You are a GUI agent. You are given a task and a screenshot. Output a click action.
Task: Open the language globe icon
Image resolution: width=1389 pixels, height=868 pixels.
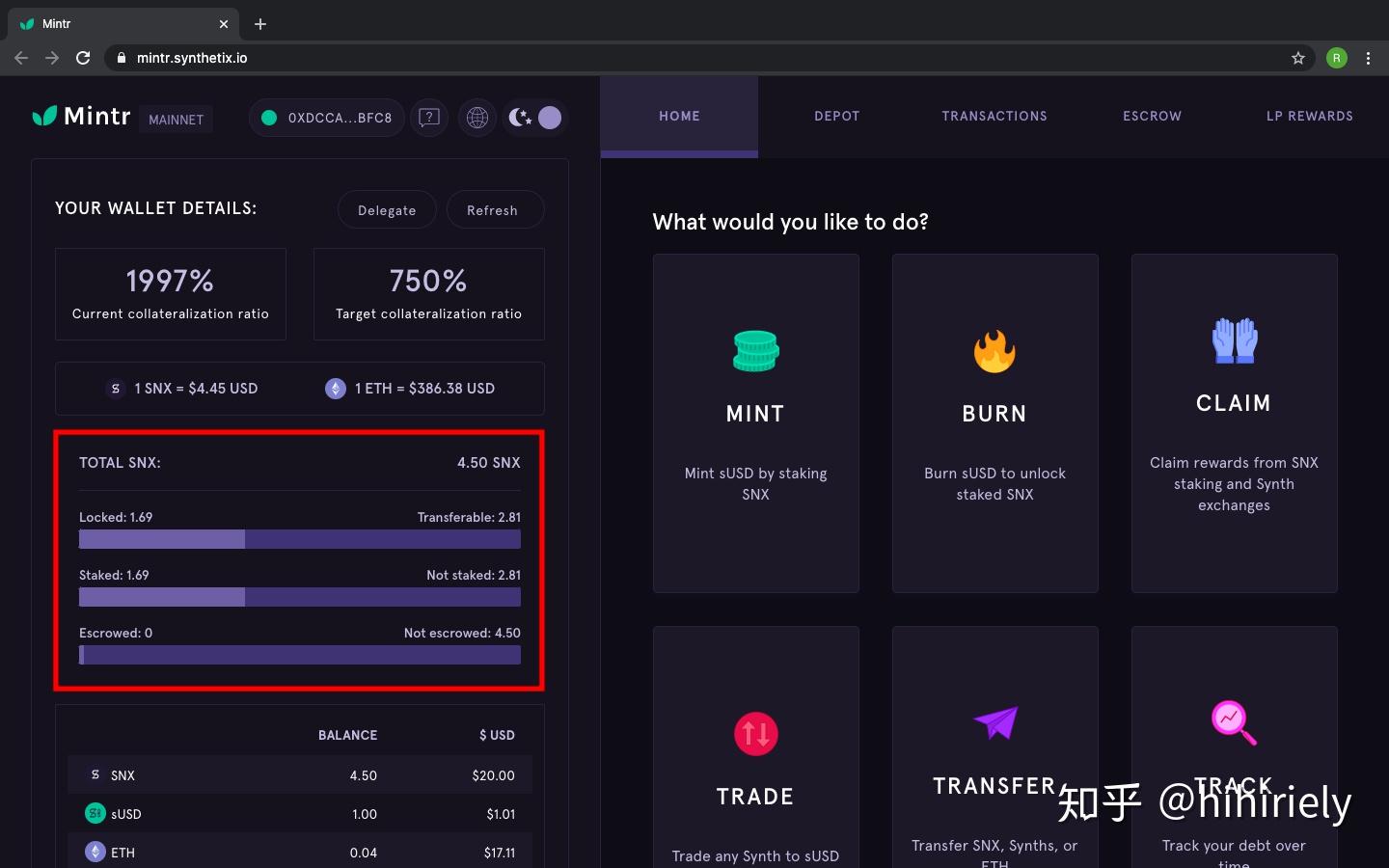[x=477, y=118]
